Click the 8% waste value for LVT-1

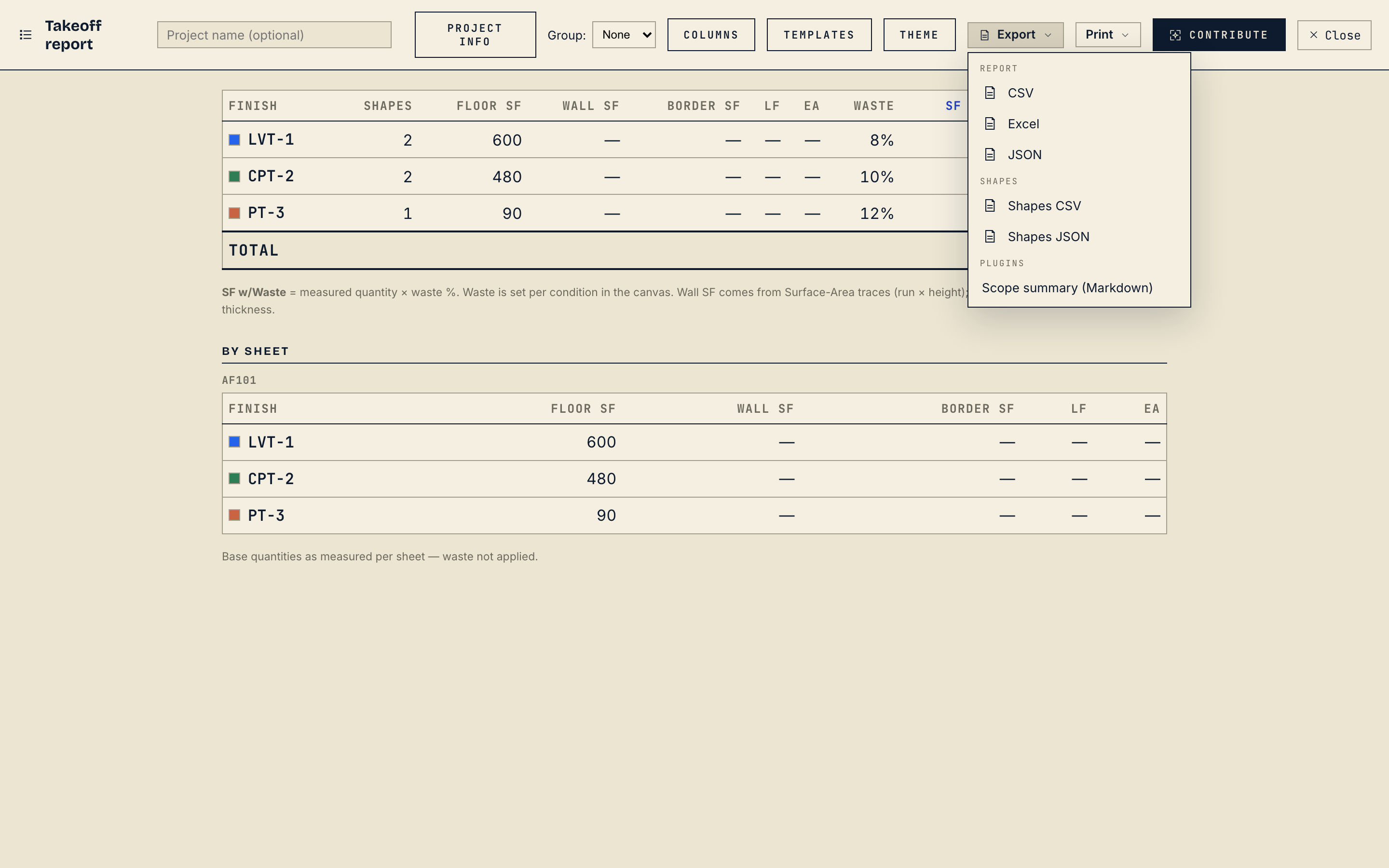[882, 141]
